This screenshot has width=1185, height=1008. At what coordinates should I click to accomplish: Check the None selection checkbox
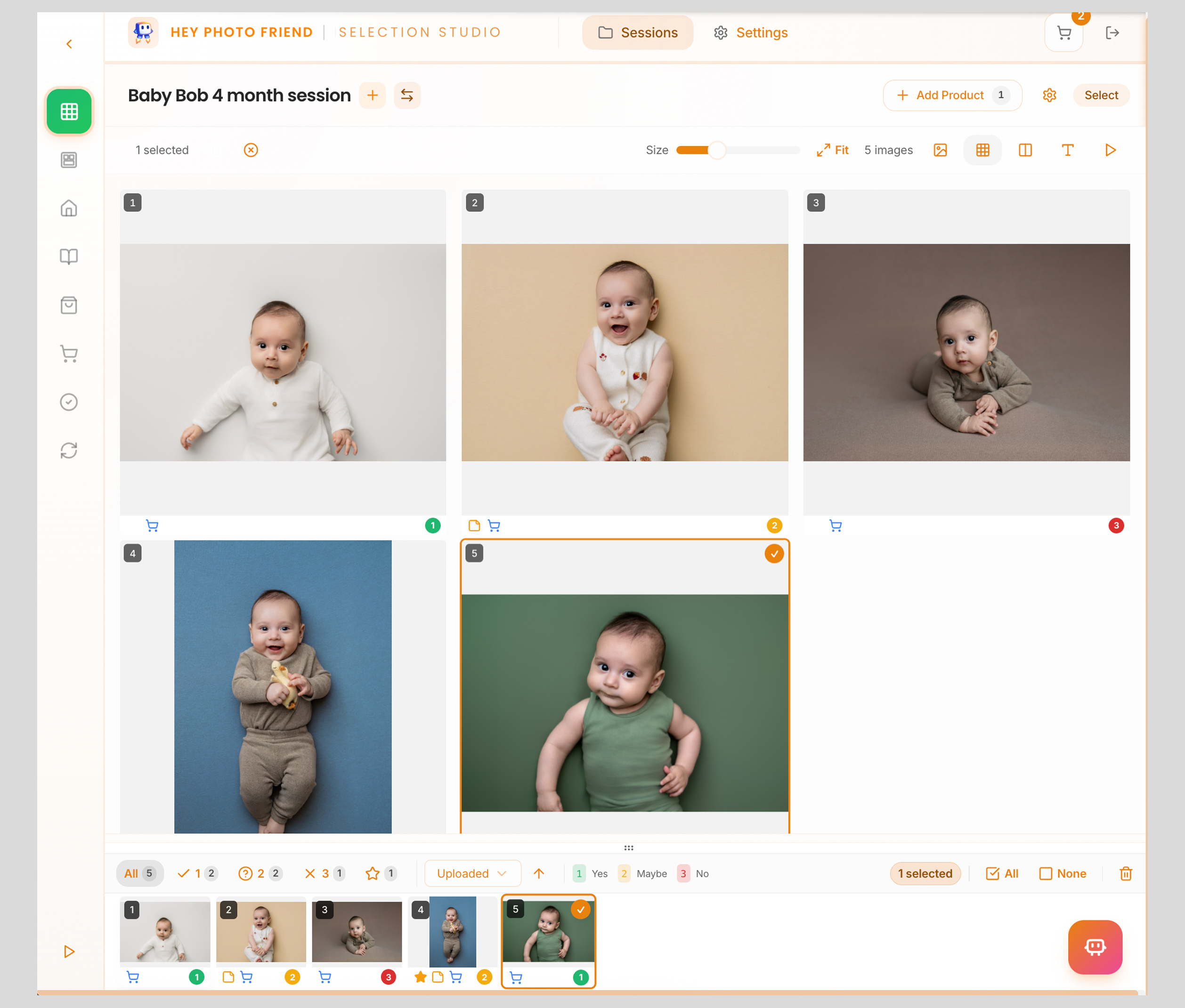point(1063,873)
